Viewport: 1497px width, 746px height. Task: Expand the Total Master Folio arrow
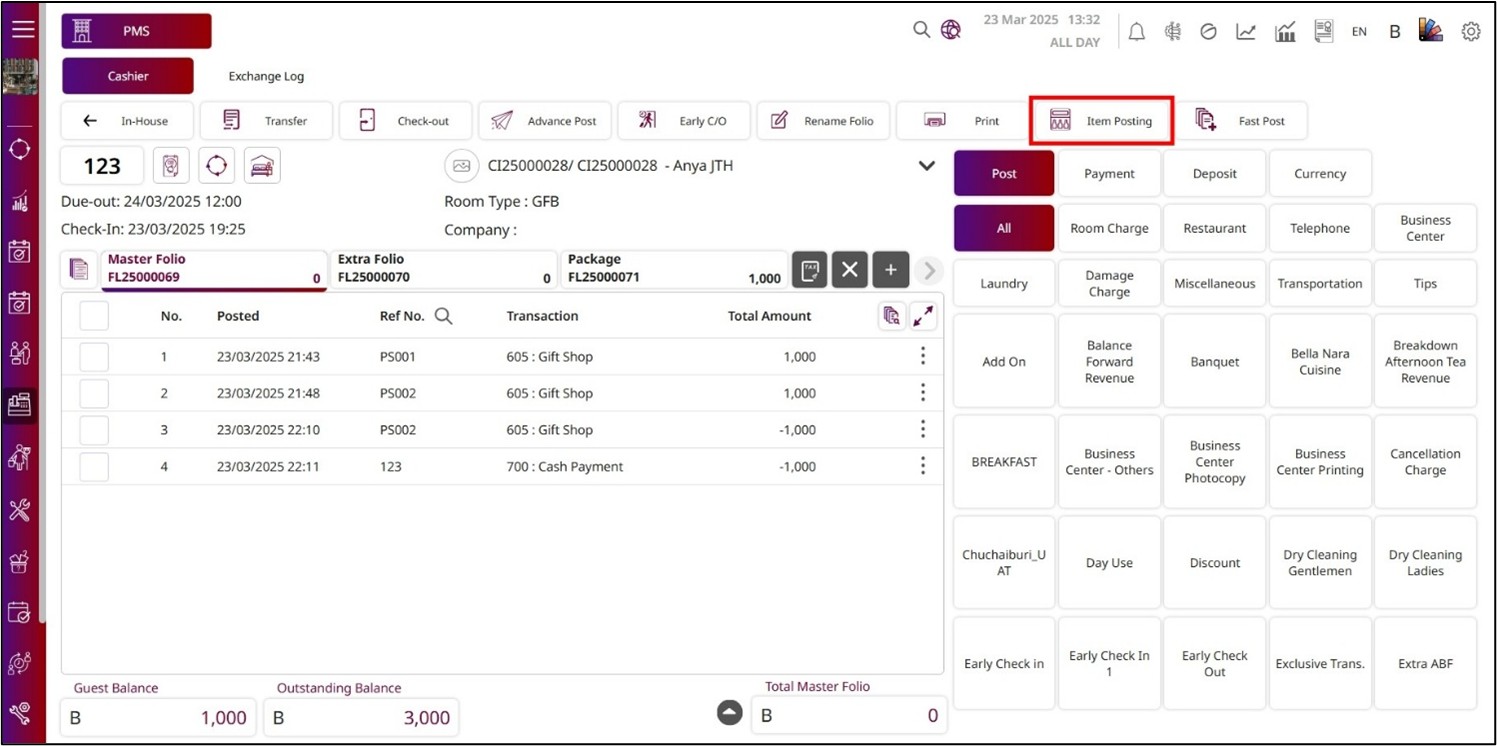tap(730, 712)
